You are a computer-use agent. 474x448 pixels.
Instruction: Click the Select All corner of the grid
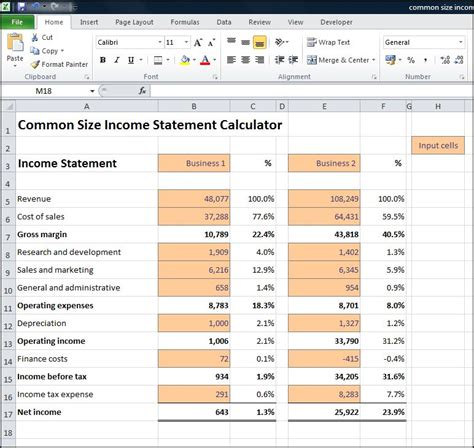(x=9, y=107)
